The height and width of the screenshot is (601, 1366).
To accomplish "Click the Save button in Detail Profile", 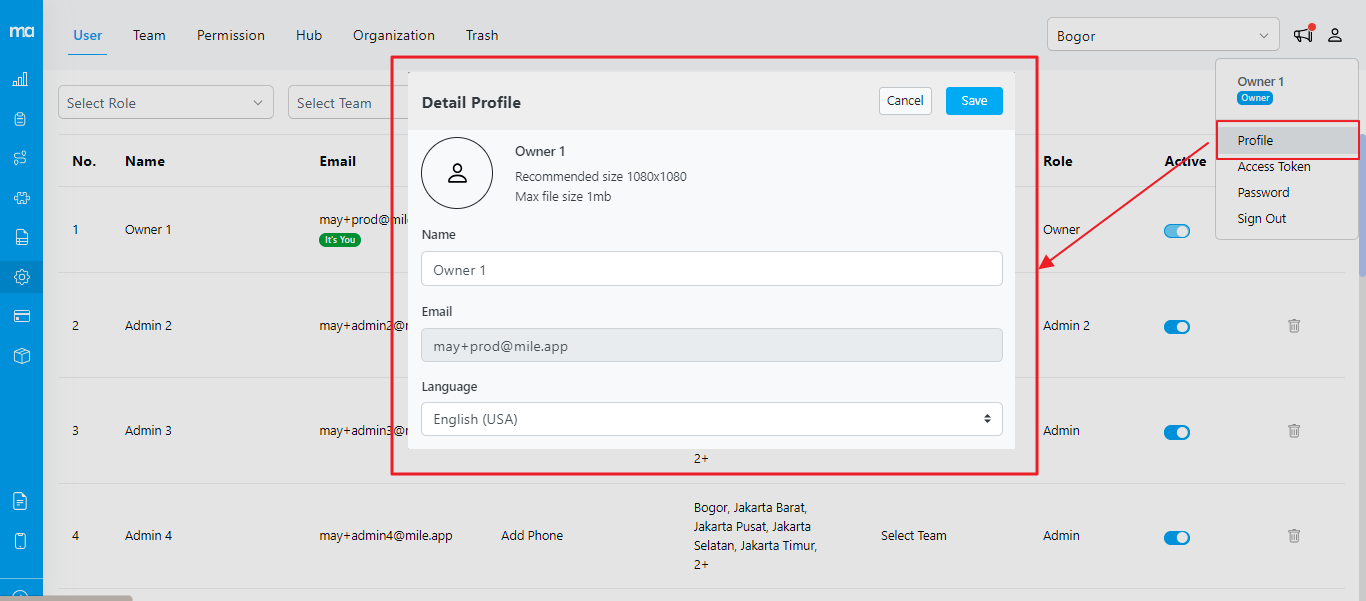I will coord(973,101).
